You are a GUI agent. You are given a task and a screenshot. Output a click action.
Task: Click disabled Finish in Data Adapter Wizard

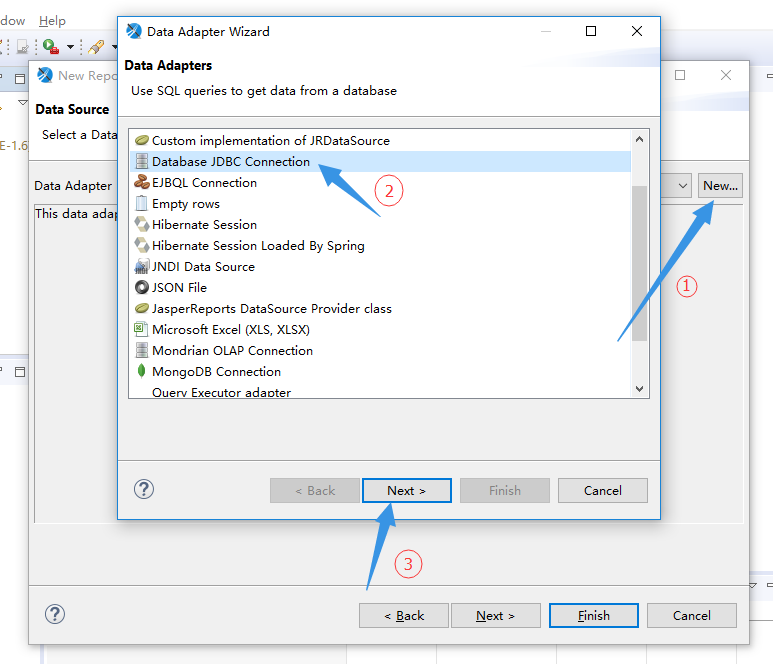coord(505,490)
